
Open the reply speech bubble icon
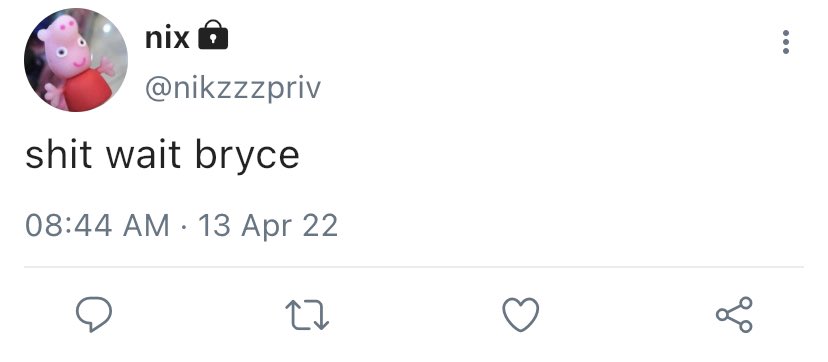[93, 315]
